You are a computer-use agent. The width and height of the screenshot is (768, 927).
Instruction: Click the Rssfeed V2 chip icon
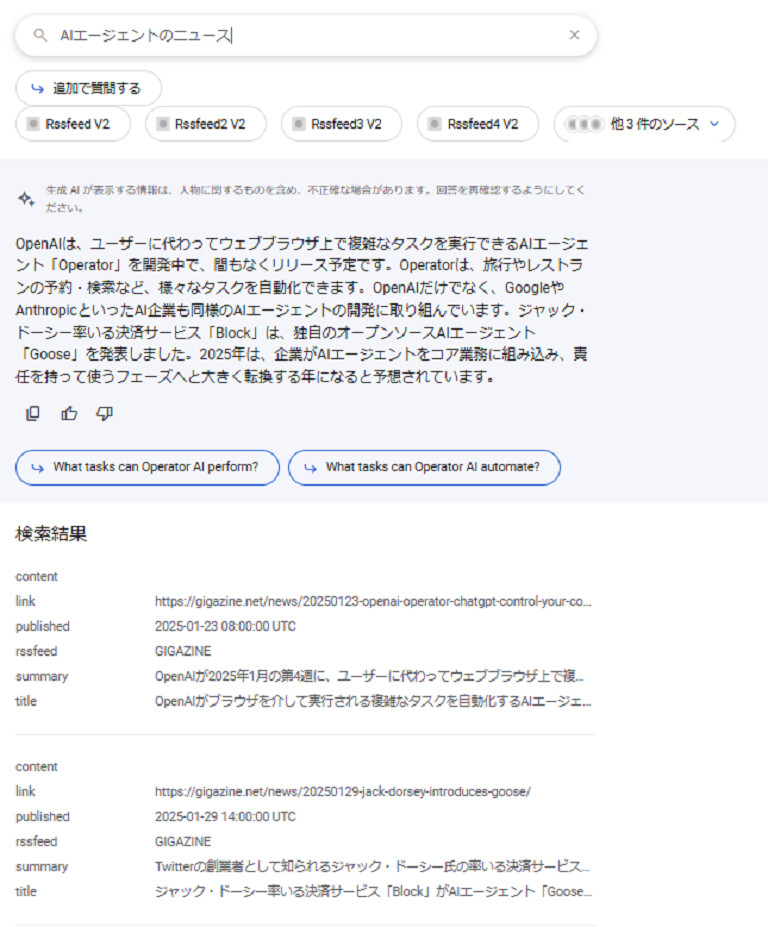click(x=33, y=124)
